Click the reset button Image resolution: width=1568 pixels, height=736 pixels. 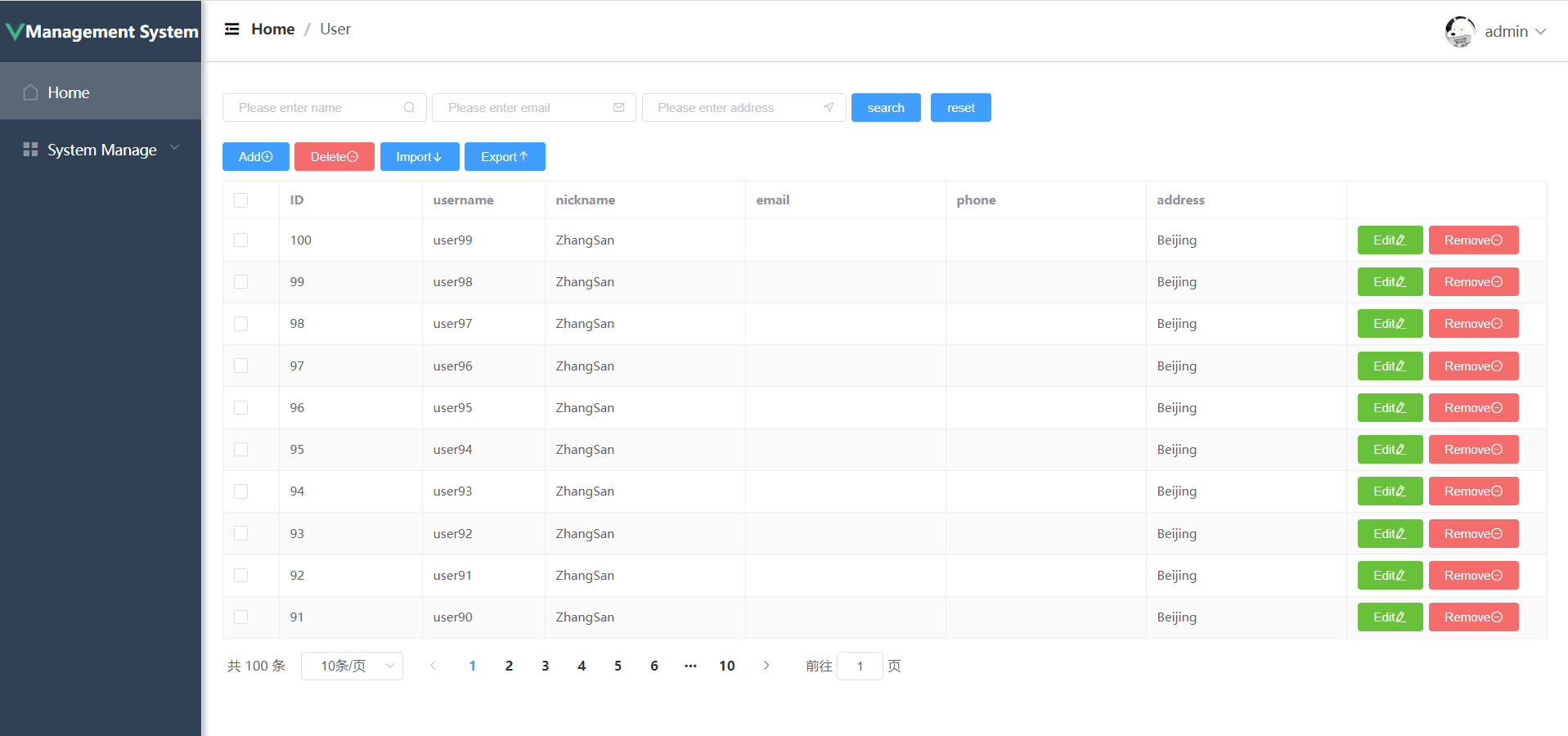[x=961, y=108]
